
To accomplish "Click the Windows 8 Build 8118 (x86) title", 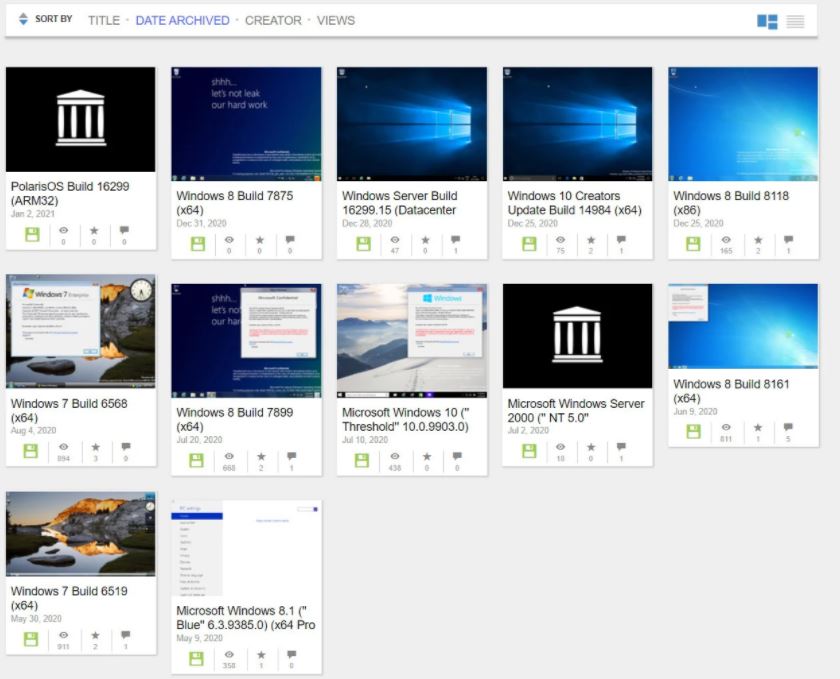I will click(x=731, y=203).
